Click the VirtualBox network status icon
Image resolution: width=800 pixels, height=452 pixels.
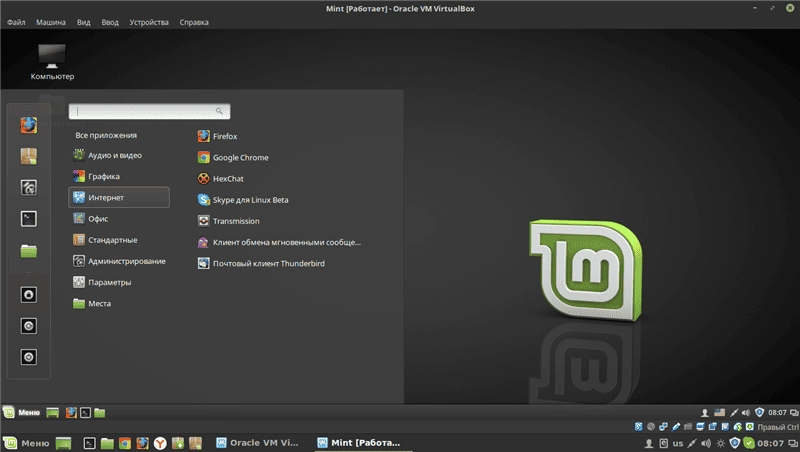pyautogui.click(x=663, y=427)
